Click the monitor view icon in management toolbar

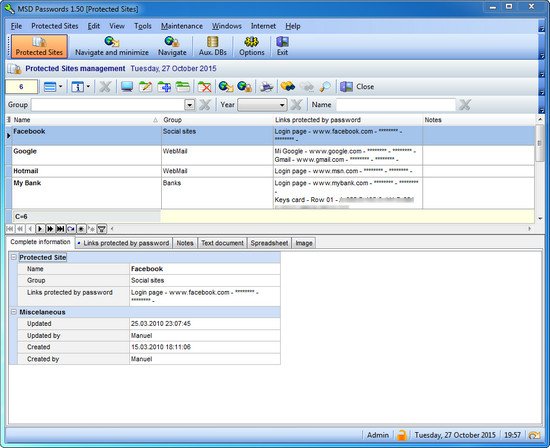click(x=127, y=87)
